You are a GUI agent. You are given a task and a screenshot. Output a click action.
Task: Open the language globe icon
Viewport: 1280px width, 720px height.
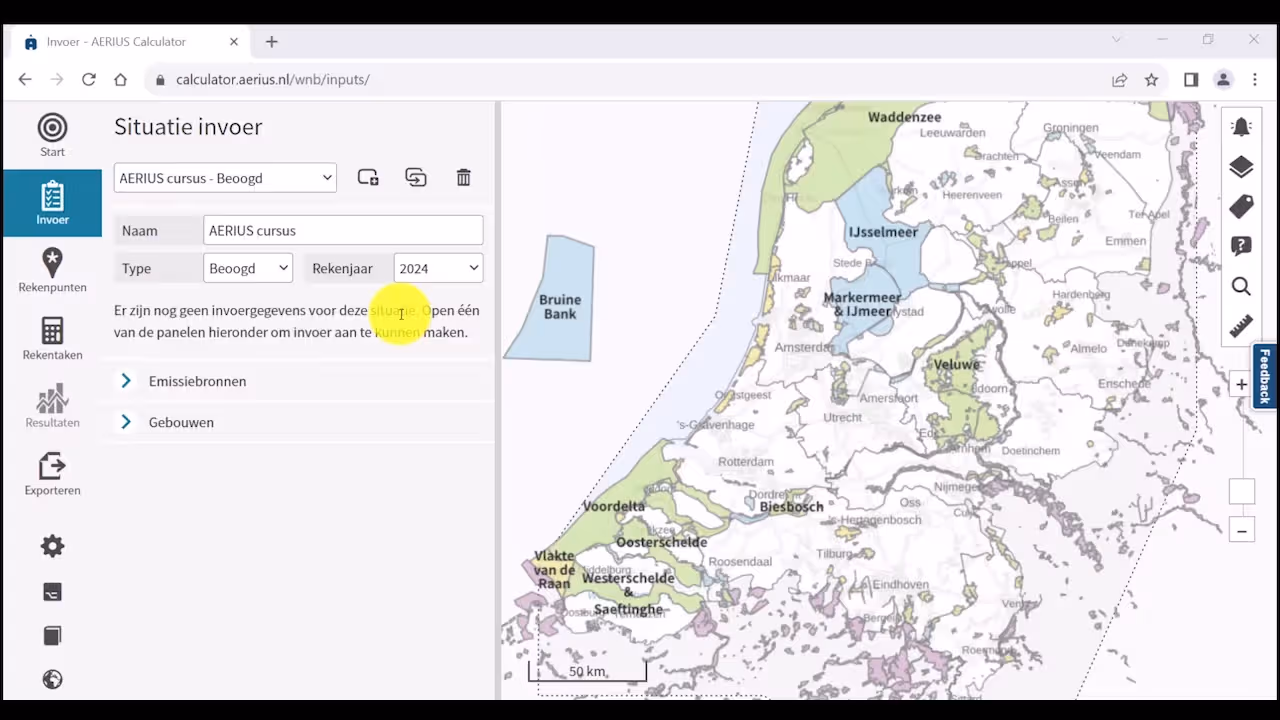52,680
